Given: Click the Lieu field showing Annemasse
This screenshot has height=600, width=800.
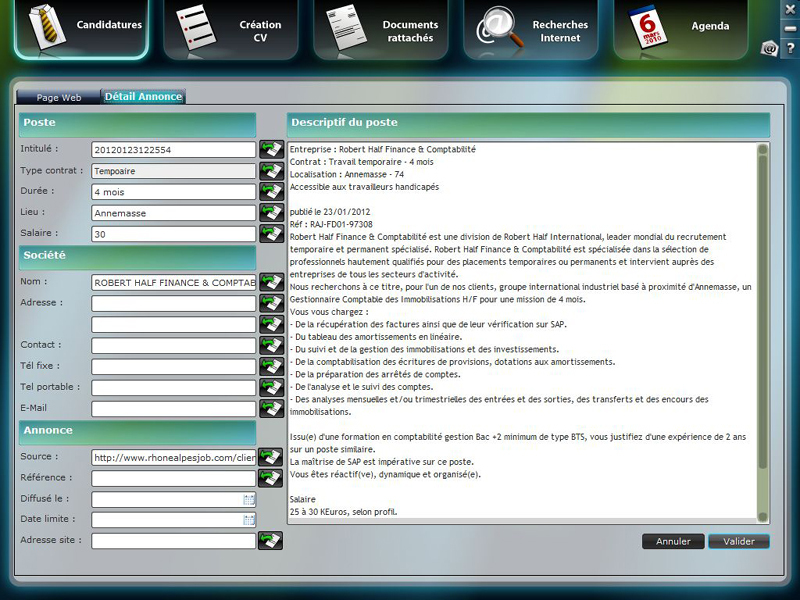Looking at the screenshot, I should (173, 213).
